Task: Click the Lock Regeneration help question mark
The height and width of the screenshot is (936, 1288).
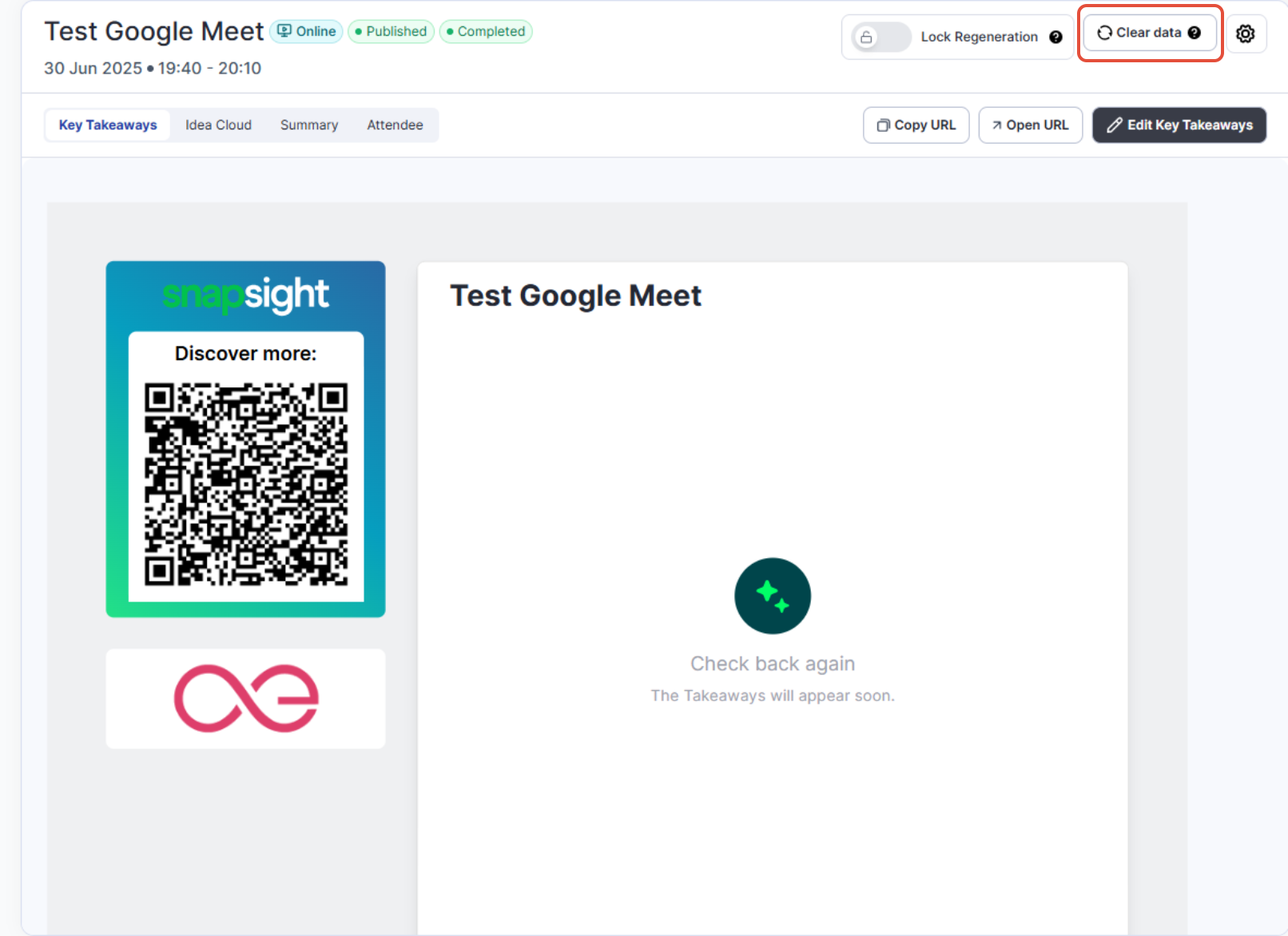Action: coord(1055,37)
